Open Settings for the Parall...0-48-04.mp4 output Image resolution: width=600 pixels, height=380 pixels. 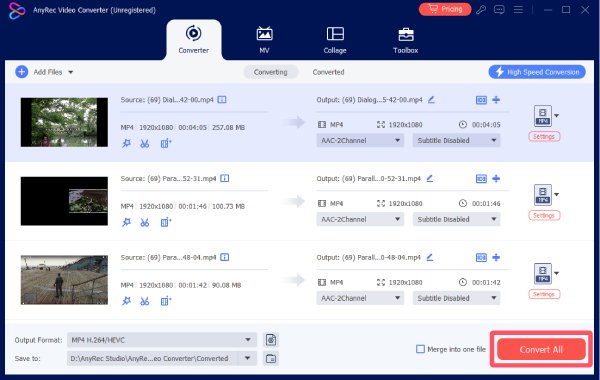tap(544, 294)
